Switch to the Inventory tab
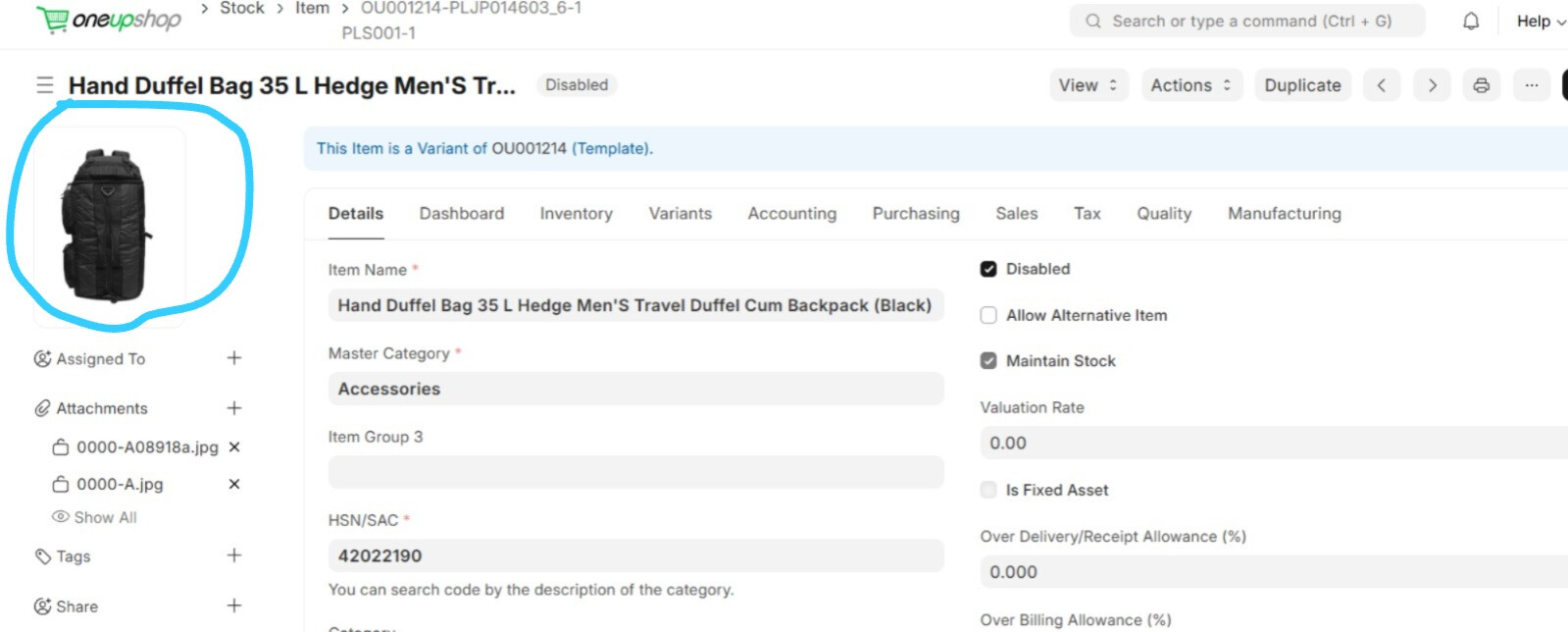The image size is (1568, 632). pyautogui.click(x=576, y=214)
